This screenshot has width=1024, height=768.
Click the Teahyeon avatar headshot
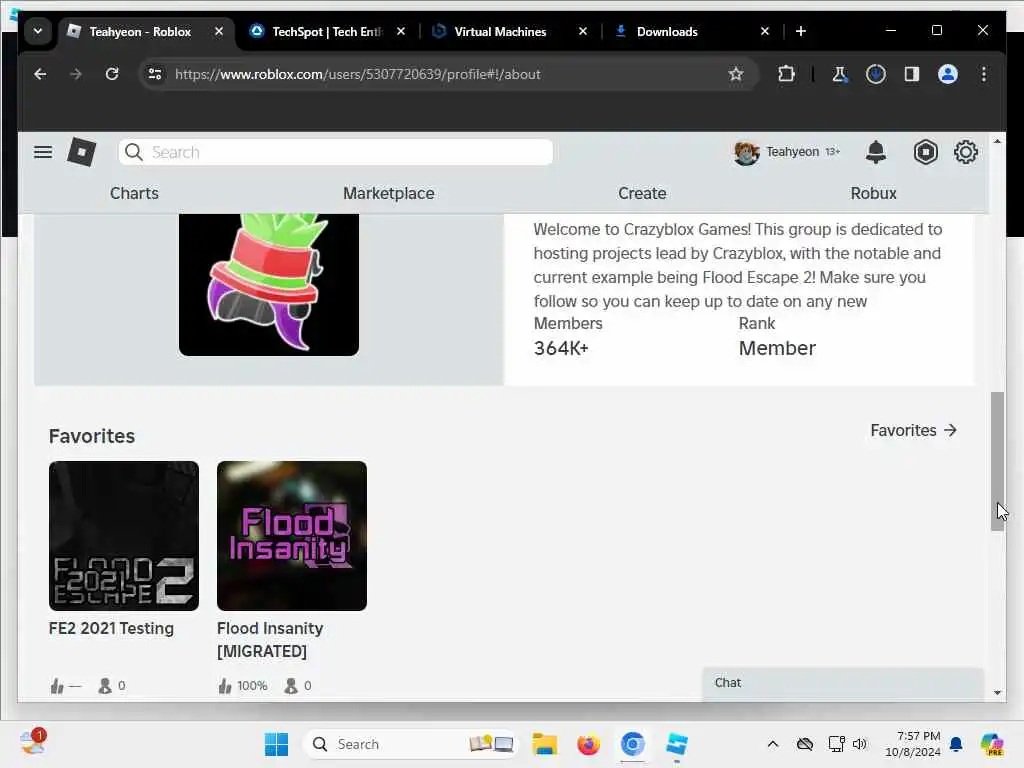(x=746, y=152)
